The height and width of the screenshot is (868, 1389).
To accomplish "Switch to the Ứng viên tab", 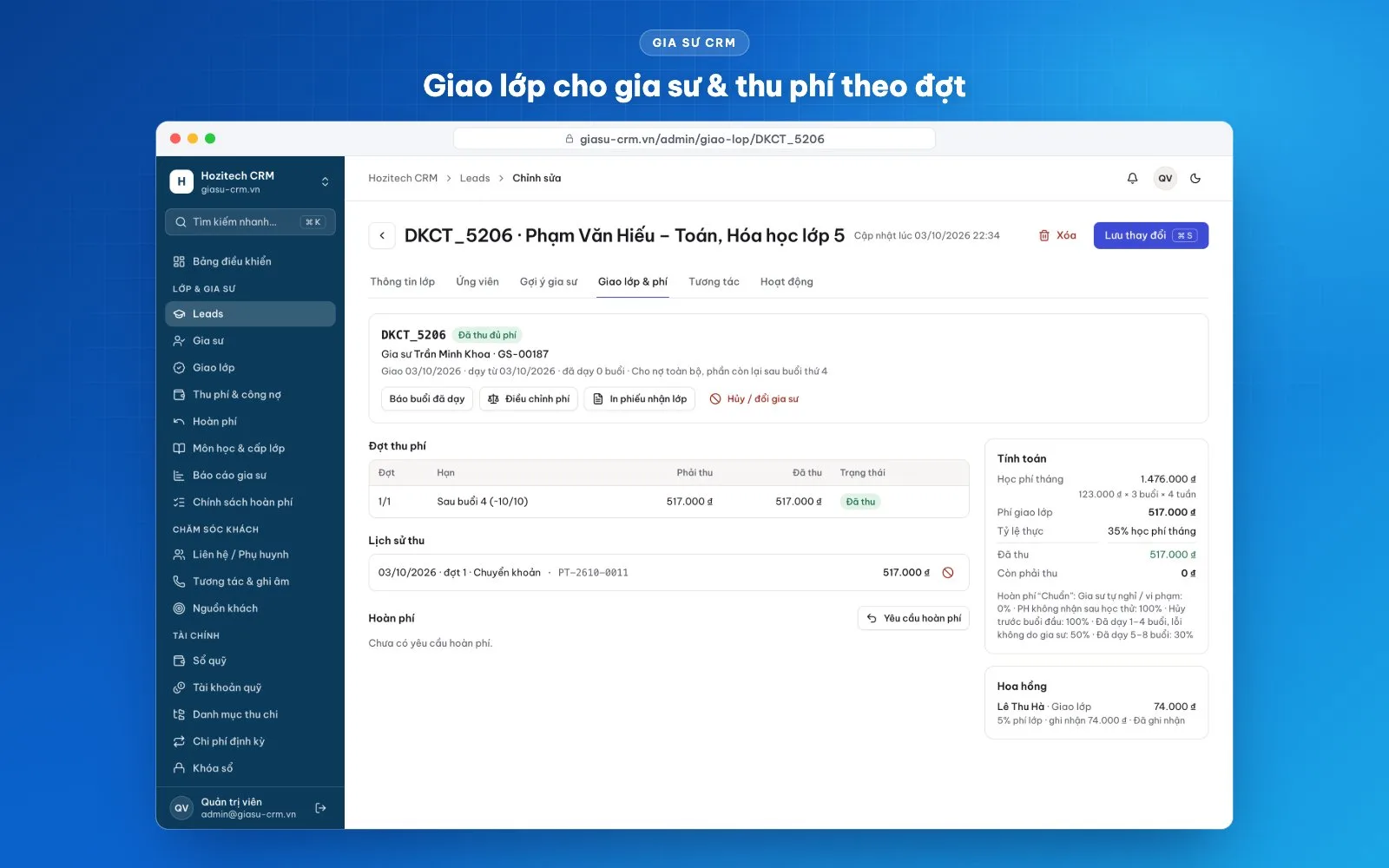I will 477,282.
